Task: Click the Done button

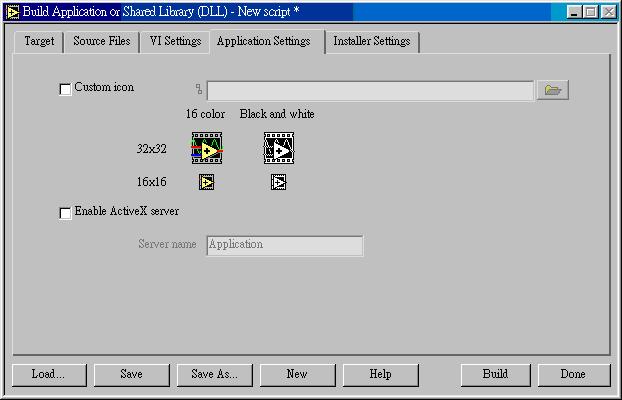Action: pyautogui.click(x=574, y=375)
